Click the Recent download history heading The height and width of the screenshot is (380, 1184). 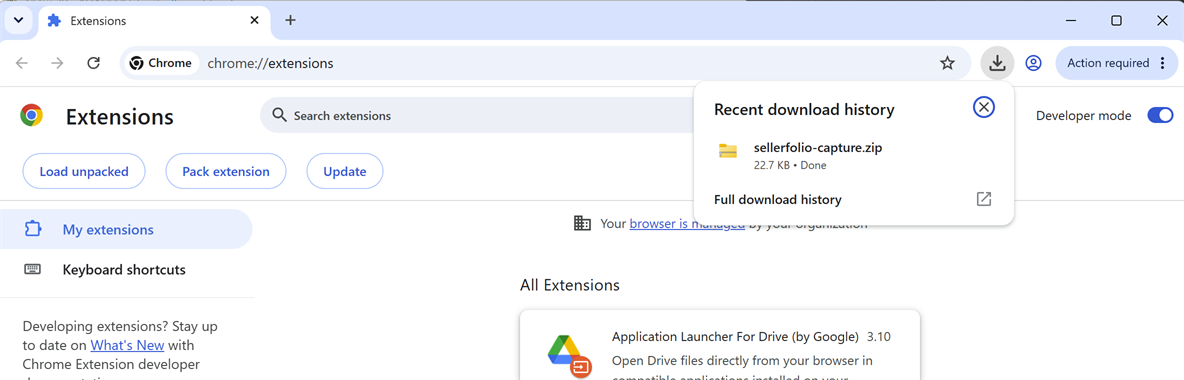[804, 110]
